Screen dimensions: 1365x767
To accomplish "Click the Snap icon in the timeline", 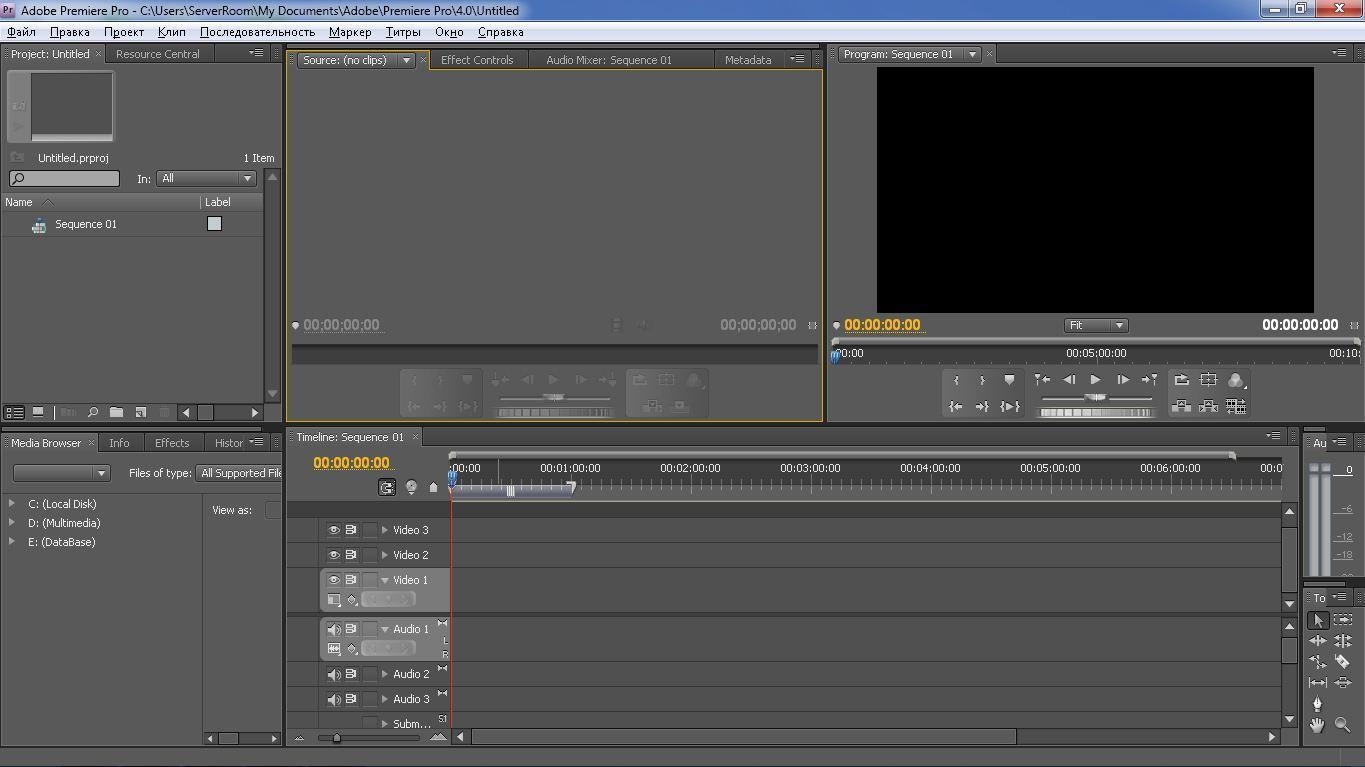I will coord(387,487).
